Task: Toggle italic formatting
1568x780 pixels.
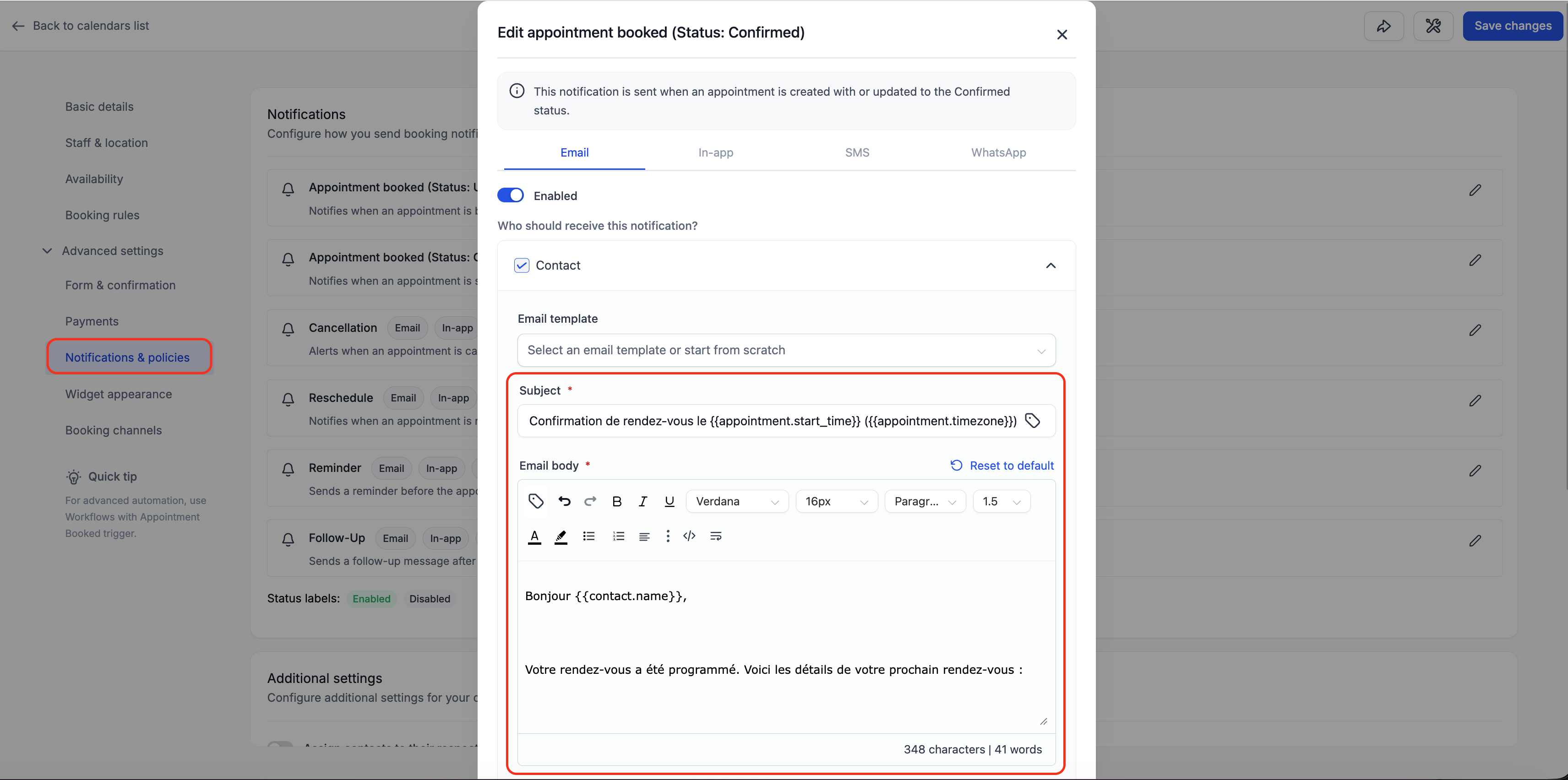Action: pos(643,501)
